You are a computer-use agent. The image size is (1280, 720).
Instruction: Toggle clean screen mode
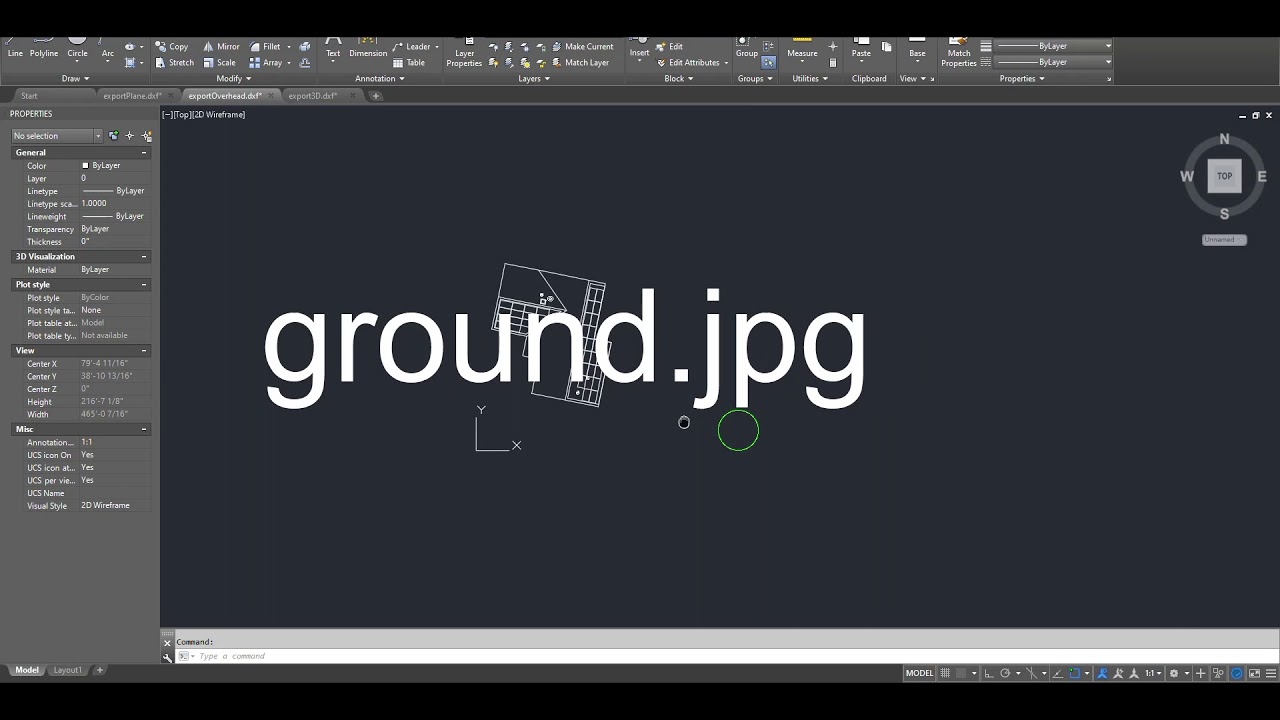[x=1254, y=673]
